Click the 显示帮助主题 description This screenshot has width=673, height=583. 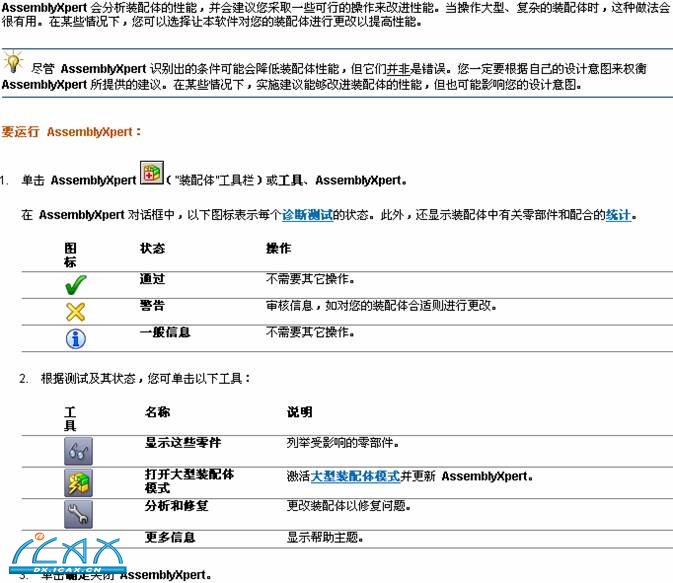pos(325,537)
